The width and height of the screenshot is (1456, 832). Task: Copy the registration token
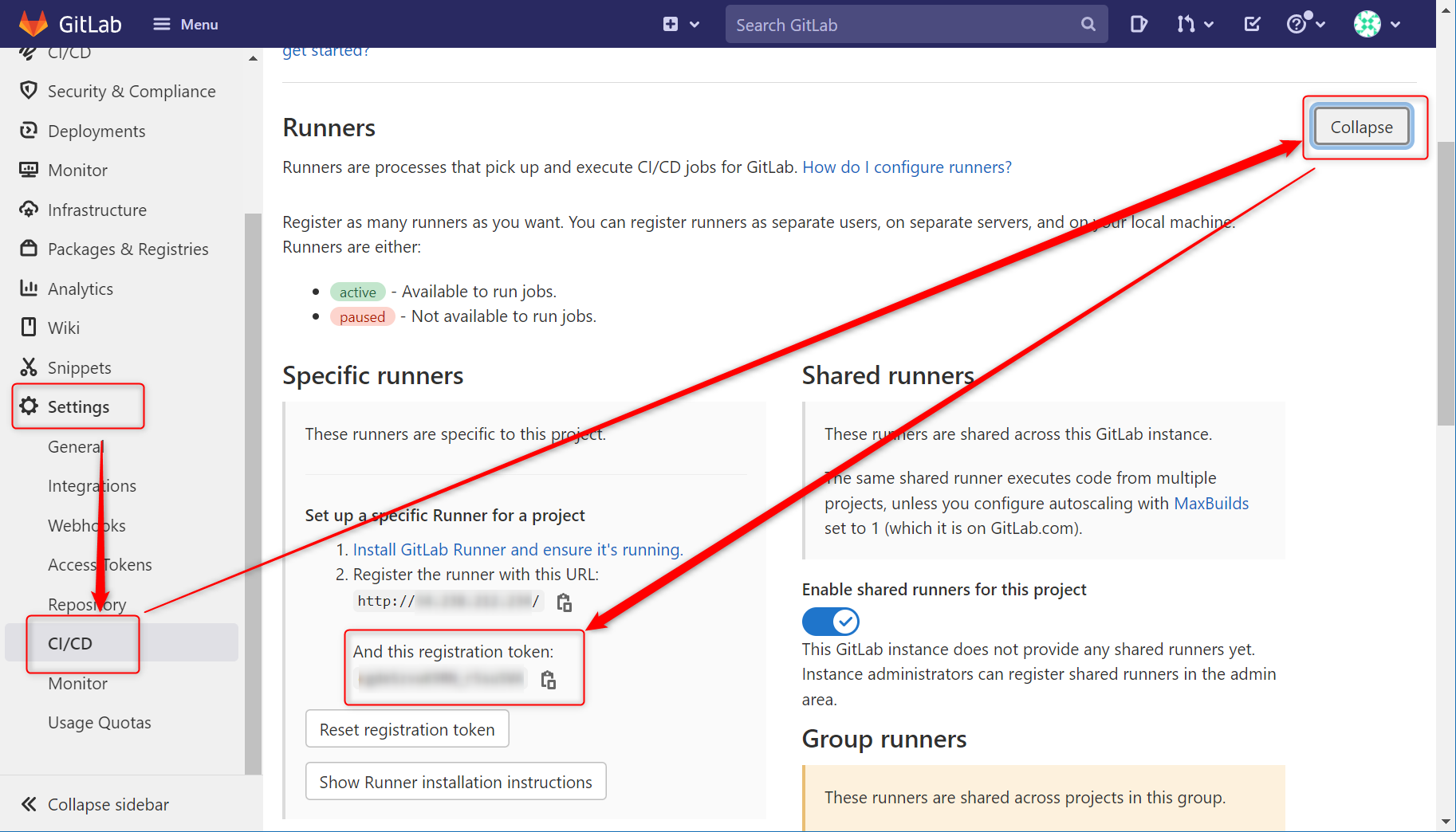tap(549, 680)
